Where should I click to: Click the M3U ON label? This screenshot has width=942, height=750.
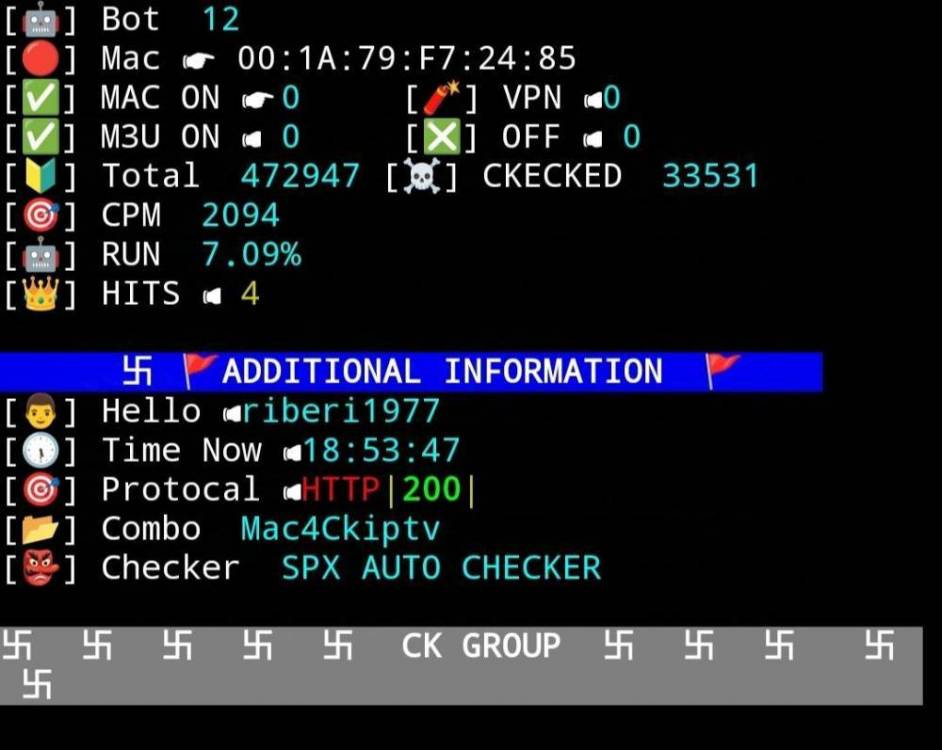tap(160, 136)
